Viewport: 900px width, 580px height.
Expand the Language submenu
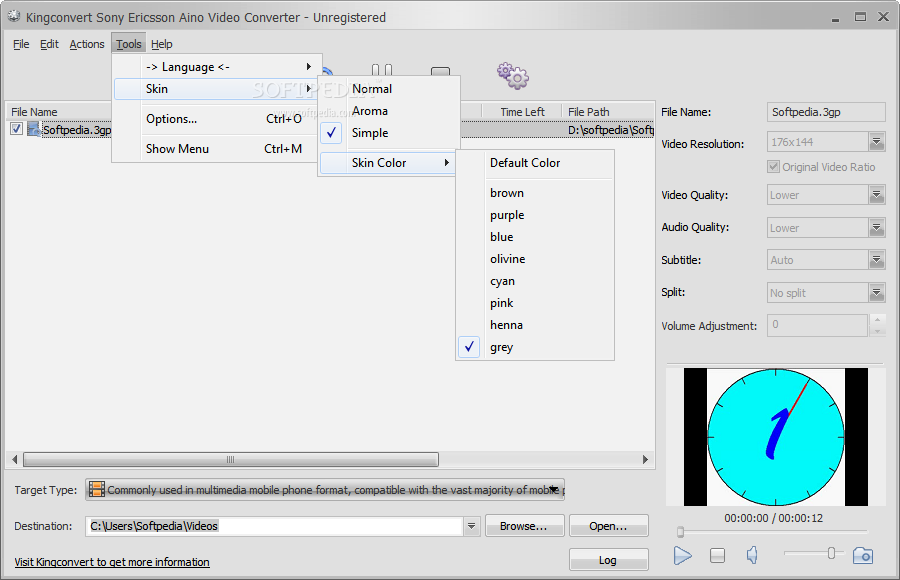tap(217, 67)
